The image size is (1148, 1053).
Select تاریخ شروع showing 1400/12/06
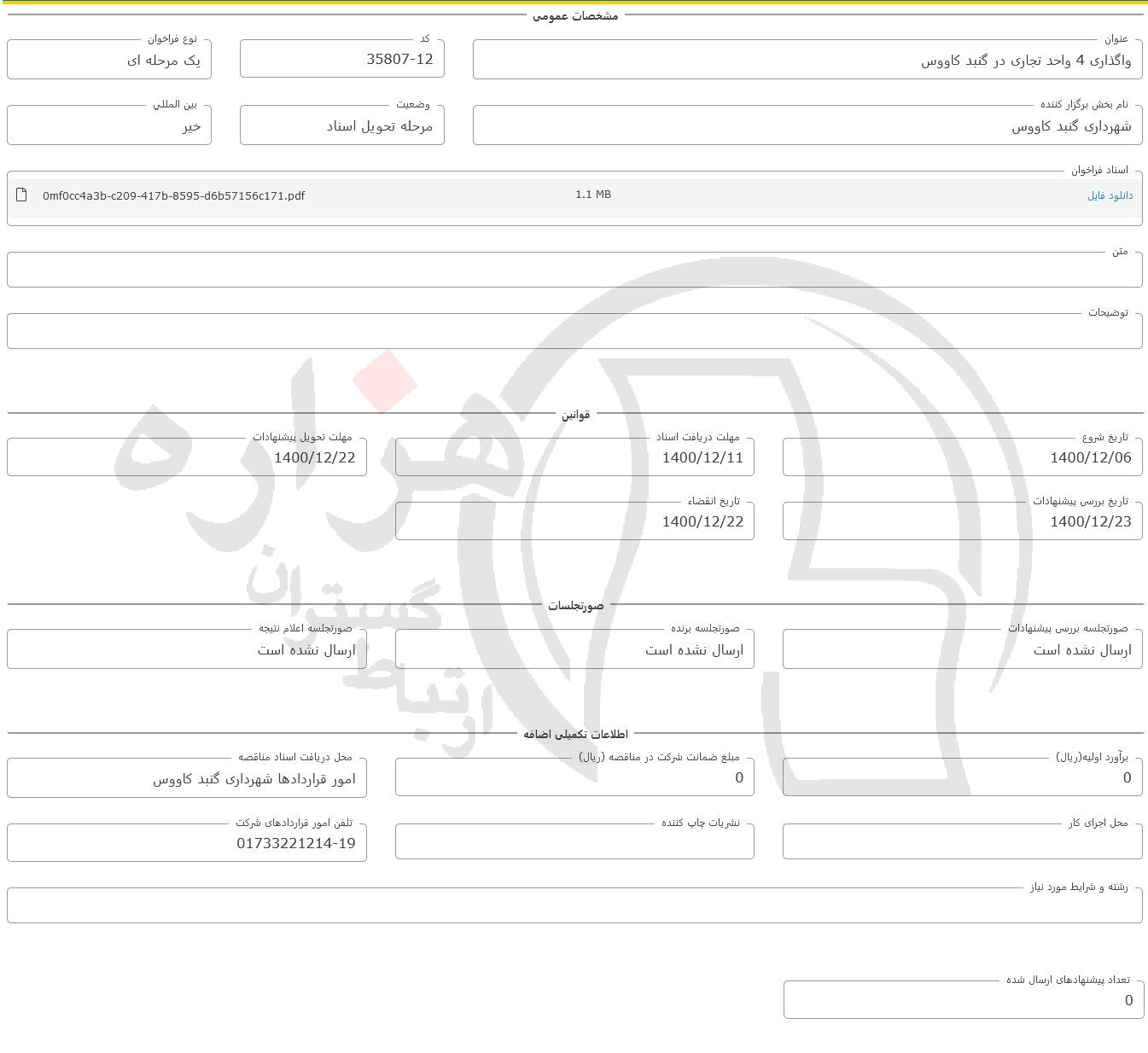pos(962,457)
